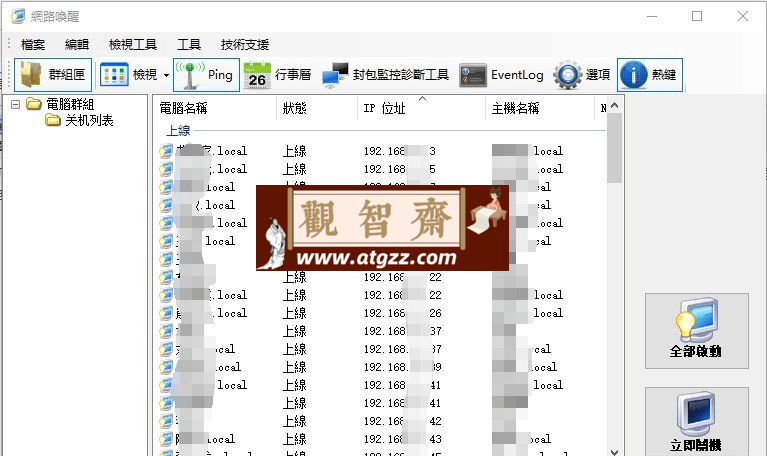The image size is (767, 456).
Task: Open the 工具 menu
Action: click(x=189, y=45)
